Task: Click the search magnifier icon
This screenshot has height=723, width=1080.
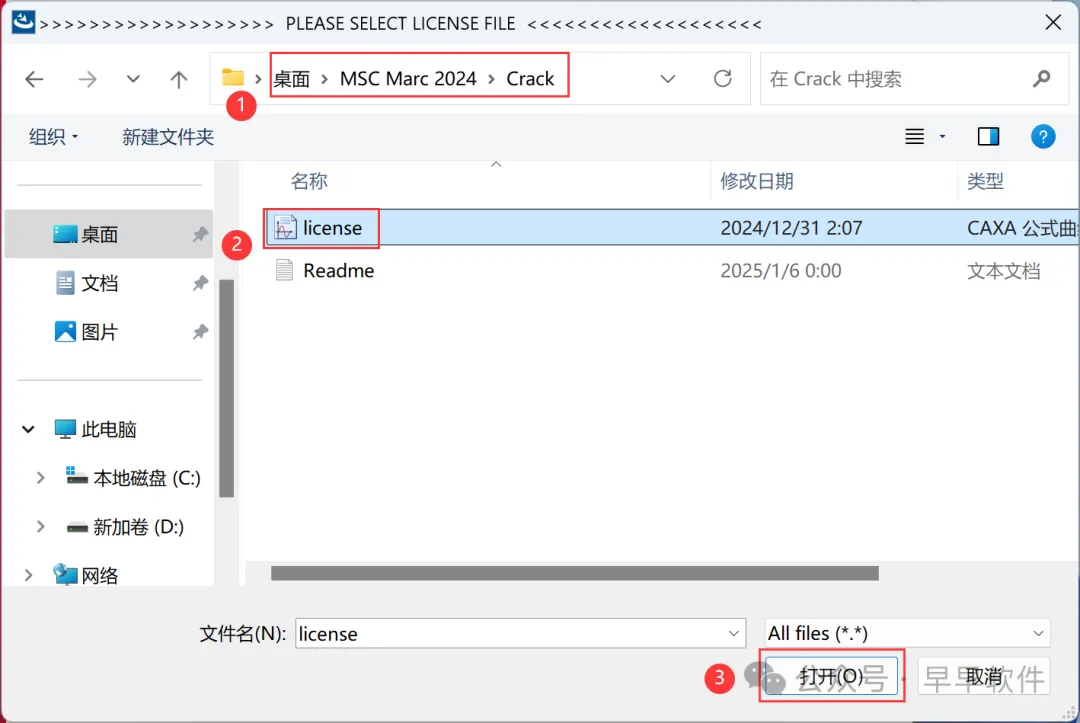Action: click(x=1041, y=78)
